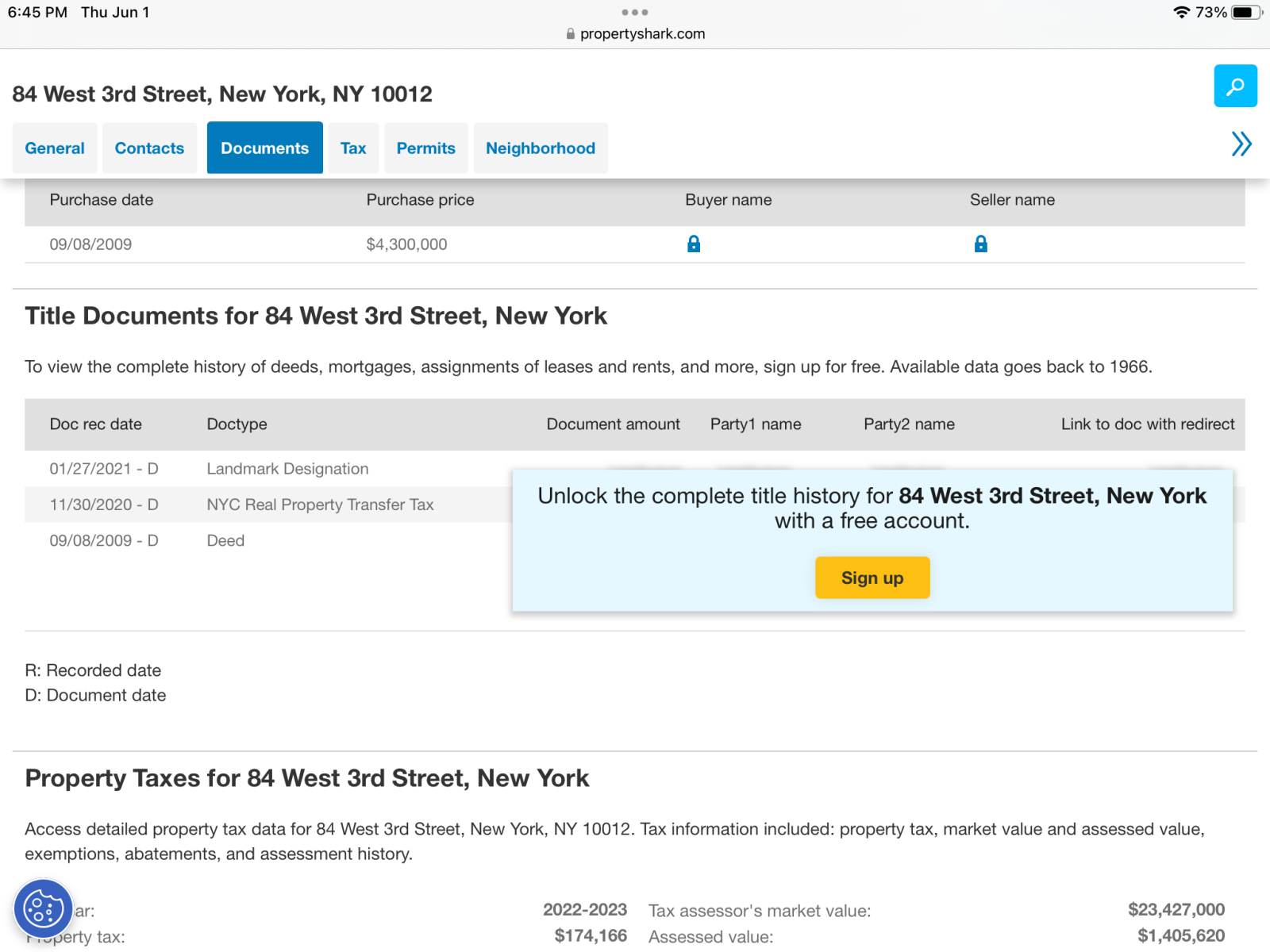The height and width of the screenshot is (952, 1270).
Task: Click the Deed document row
Action: [225, 540]
